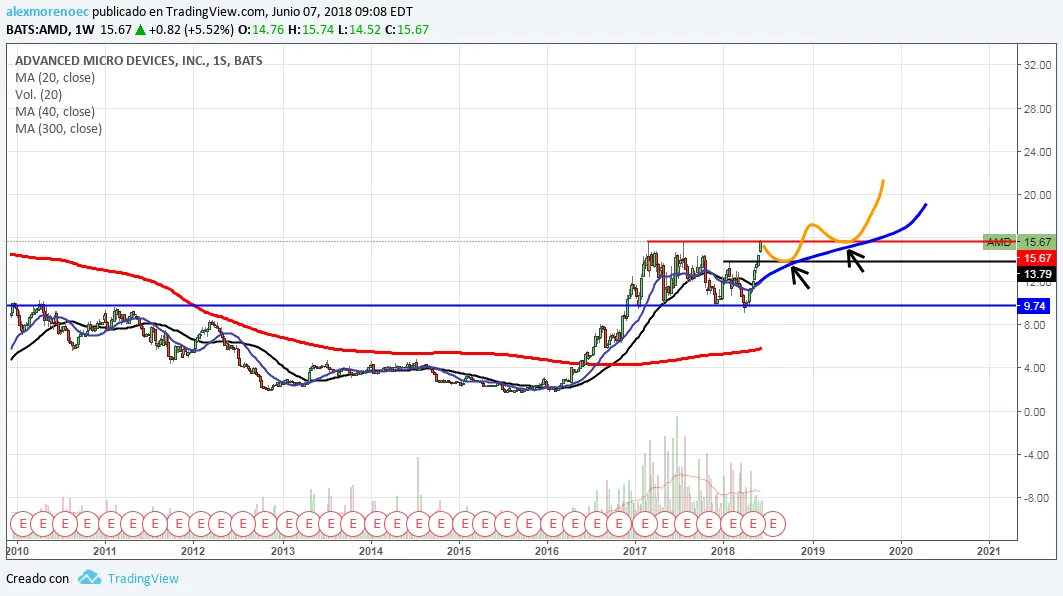Screen dimensions: 1063x596
Task: Click the MA (40, close) indicator label
Action: coord(55,111)
